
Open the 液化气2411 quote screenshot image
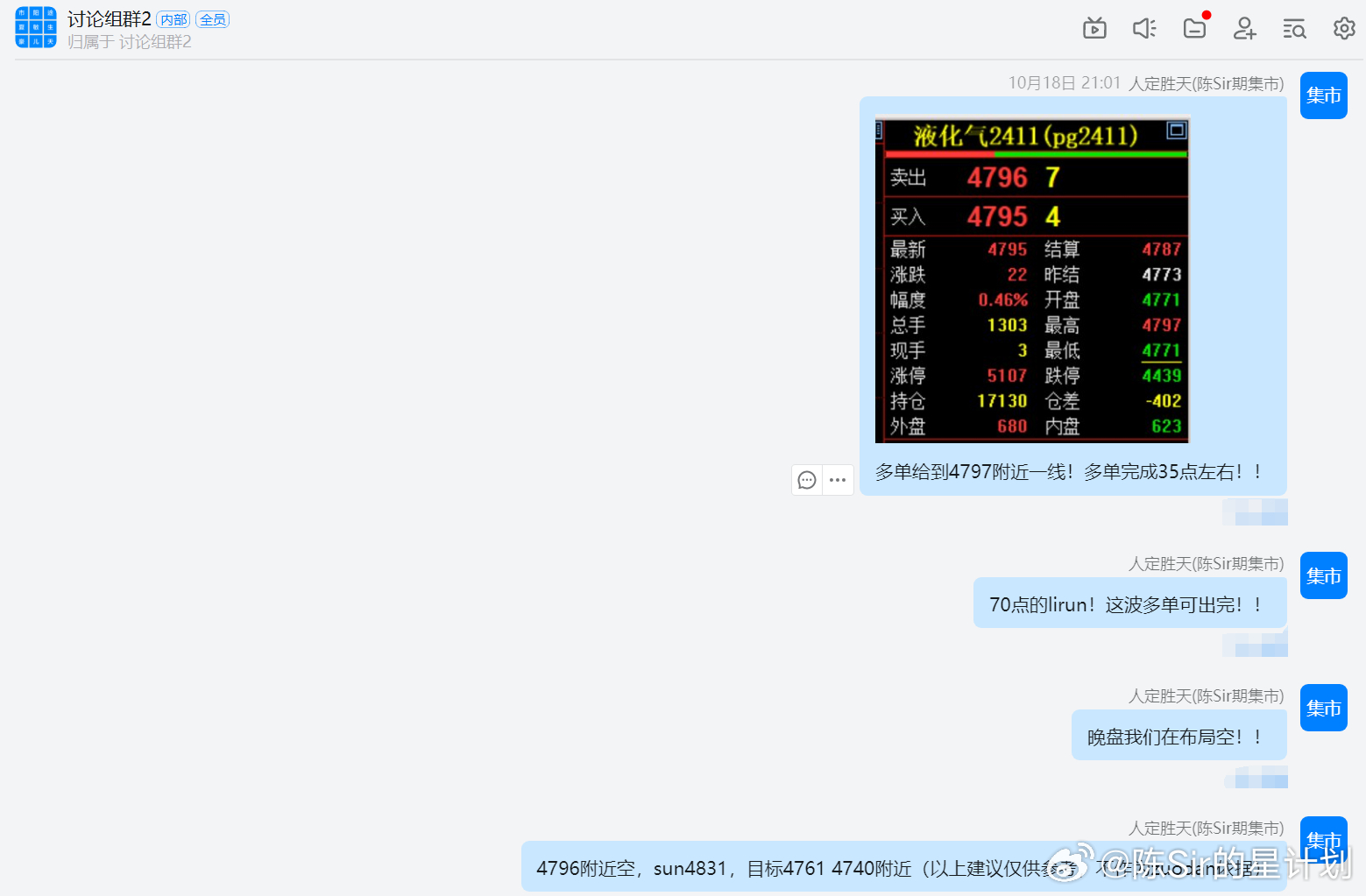(x=1032, y=280)
